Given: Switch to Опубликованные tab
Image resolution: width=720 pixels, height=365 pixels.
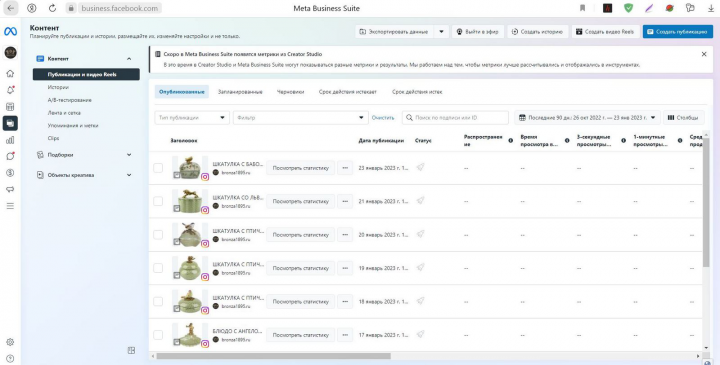Looking at the screenshot, I should [181, 92].
